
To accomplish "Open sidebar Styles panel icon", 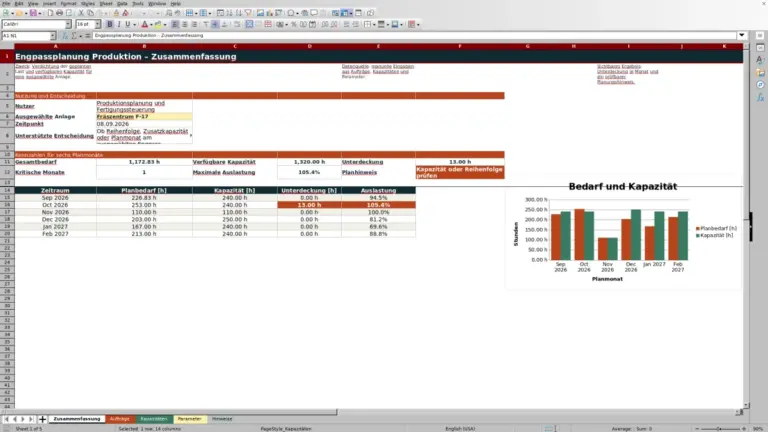I will point(760,60).
